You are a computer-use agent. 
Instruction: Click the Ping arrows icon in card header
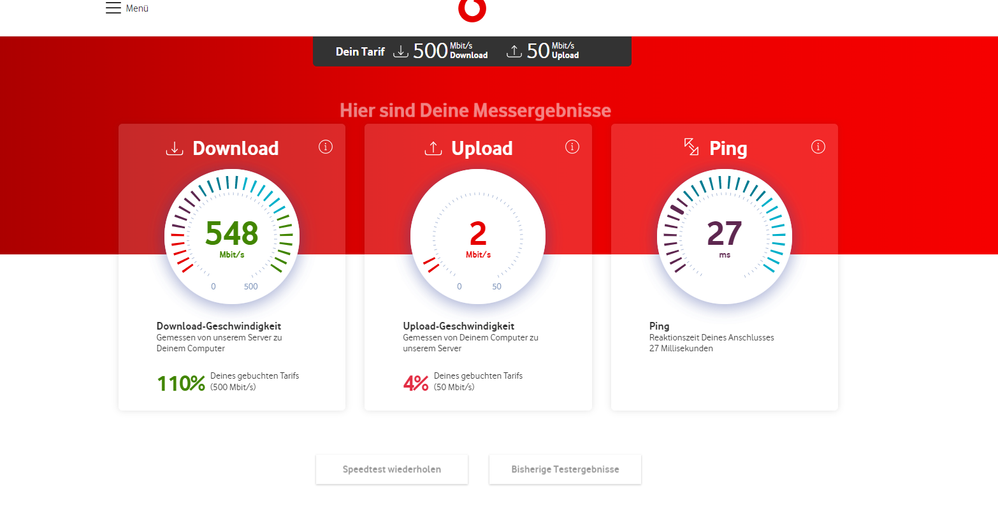691,147
